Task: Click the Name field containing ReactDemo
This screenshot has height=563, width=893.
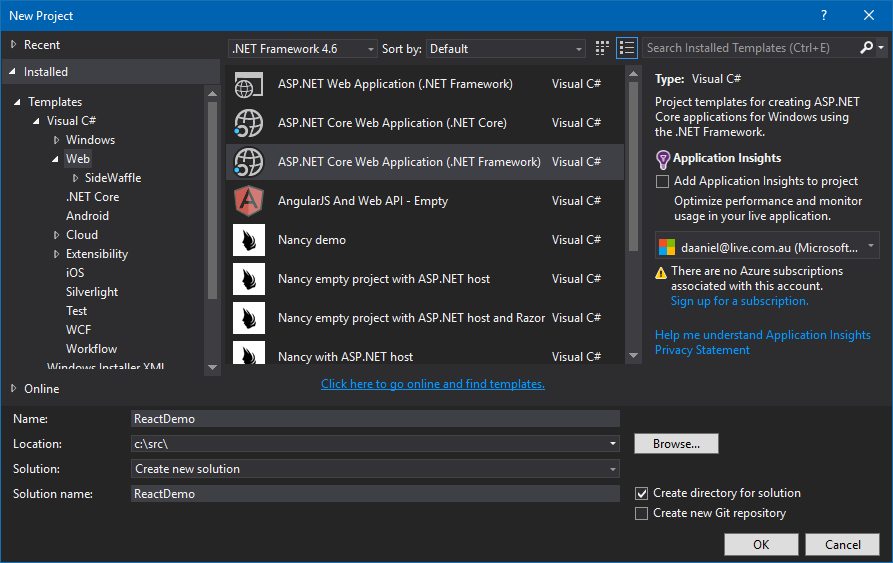Action: coord(375,419)
